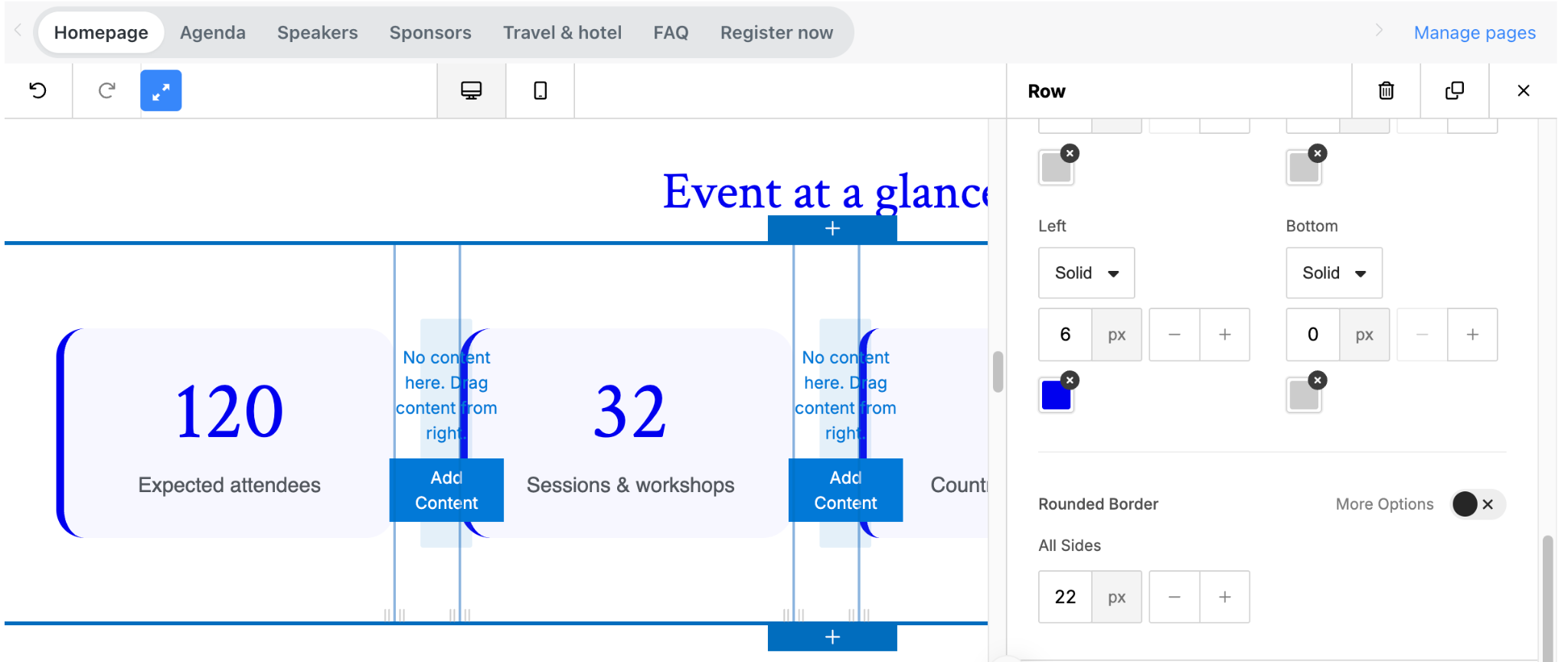This screenshot has width=1568, height=662.
Task: Duplicate the row with copy icon
Action: (x=1455, y=91)
